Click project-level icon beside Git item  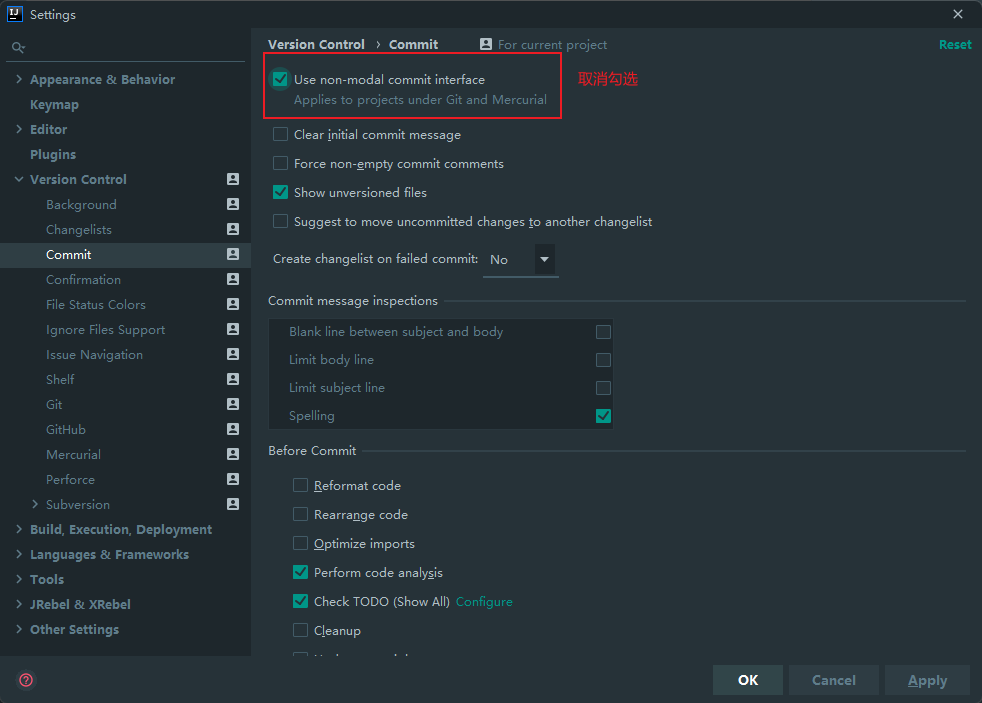[x=233, y=404]
